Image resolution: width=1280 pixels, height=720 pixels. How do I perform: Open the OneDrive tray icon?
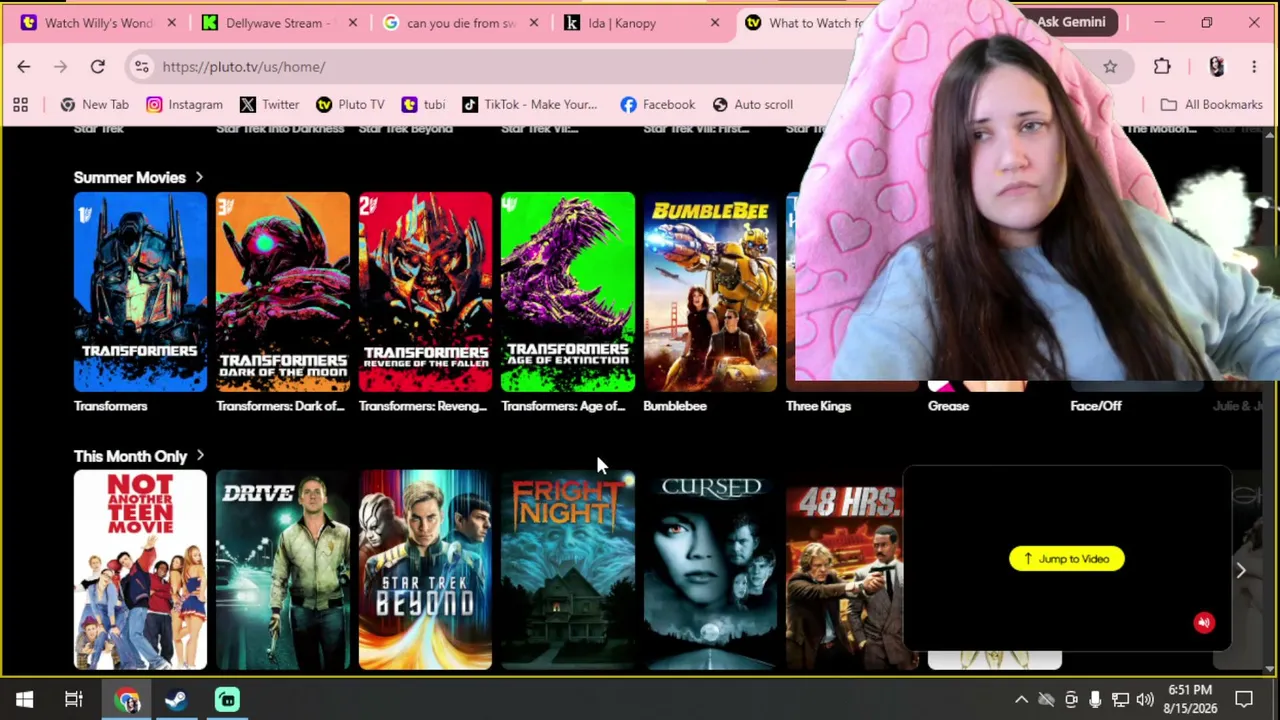pyautogui.click(x=1046, y=700)
